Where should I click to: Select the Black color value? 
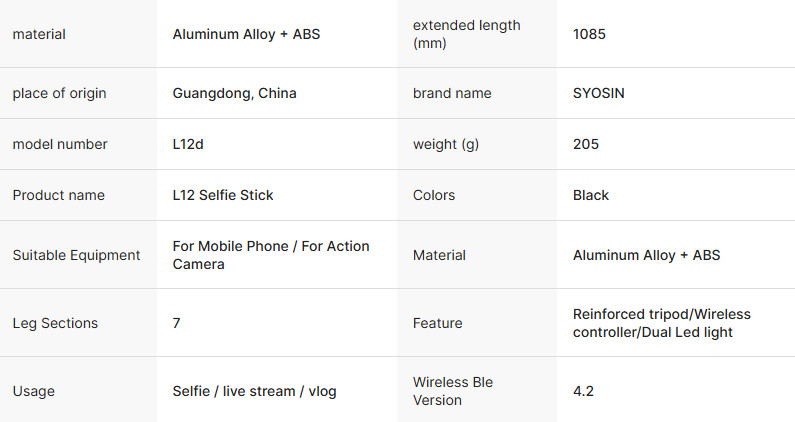pyautogui.click(x=591, y=195)
